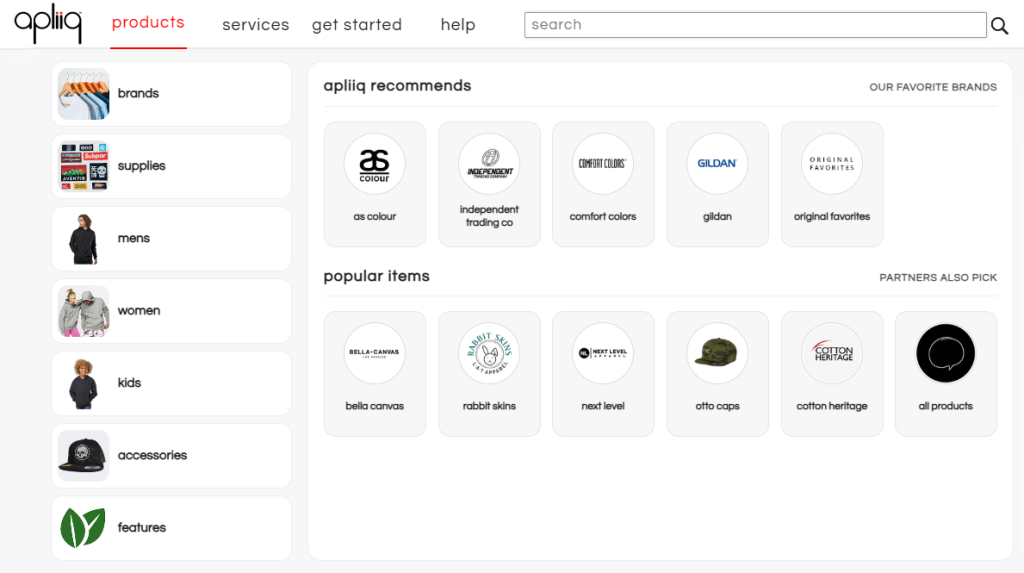Open the original favorites label
Screen dimensions: 1024x573
point(832,217)
